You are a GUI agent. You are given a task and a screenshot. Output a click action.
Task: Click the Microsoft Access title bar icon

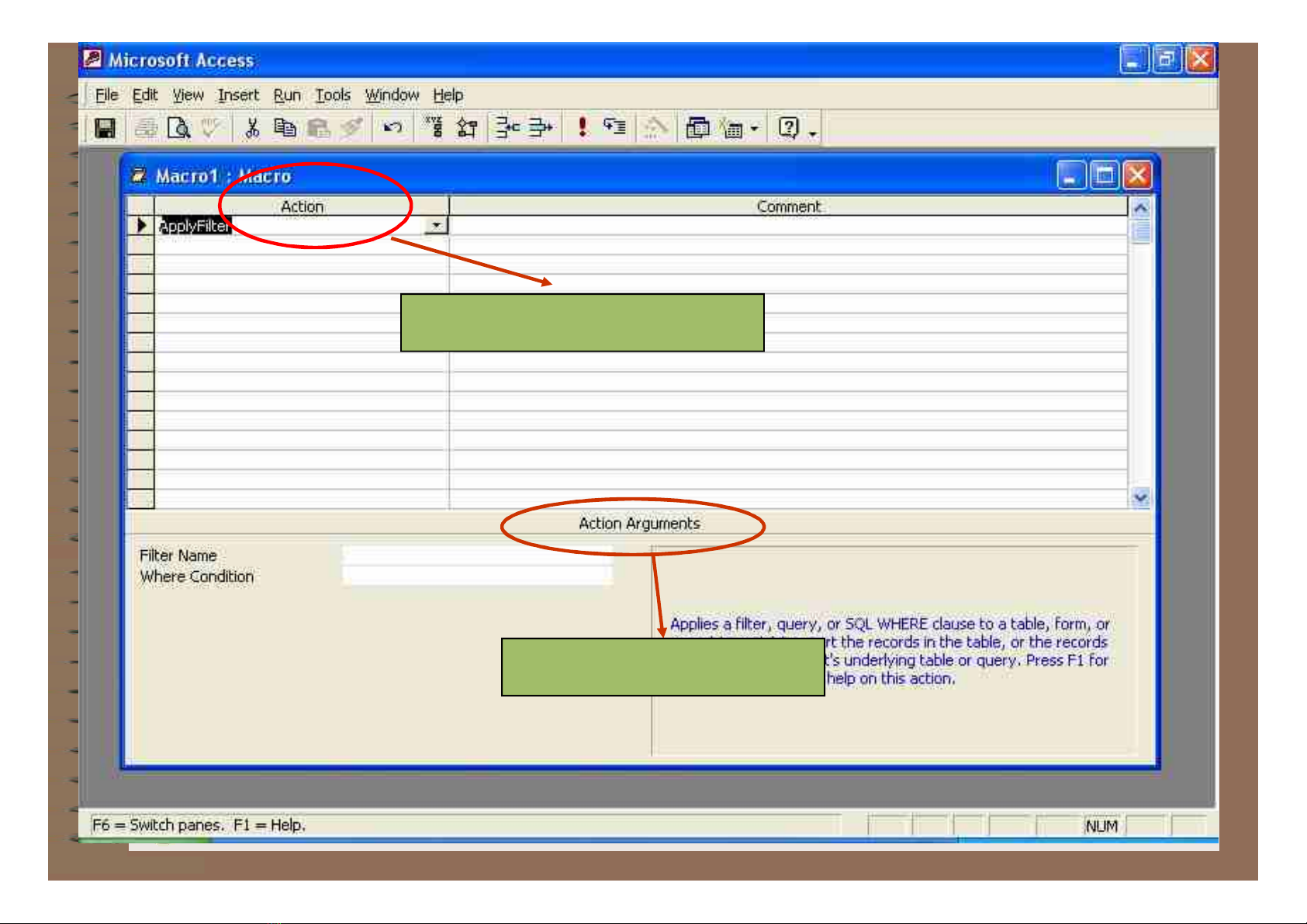pos(93,59)
